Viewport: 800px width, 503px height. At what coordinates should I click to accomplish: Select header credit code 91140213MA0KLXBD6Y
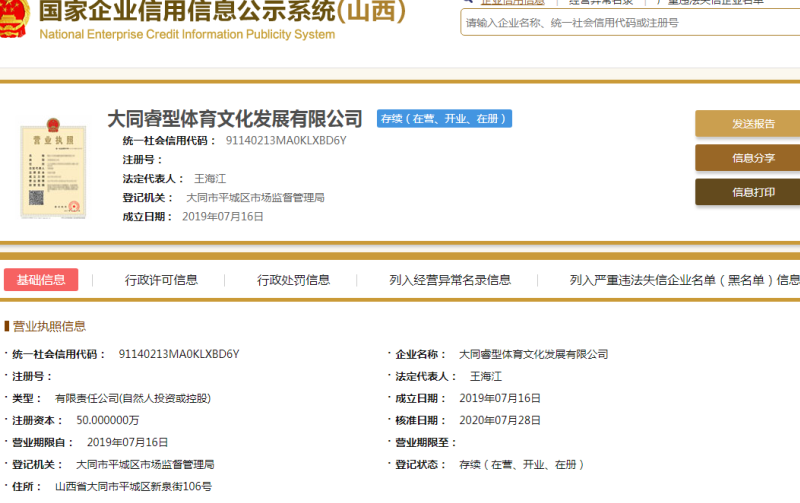(x=286, y=141)
